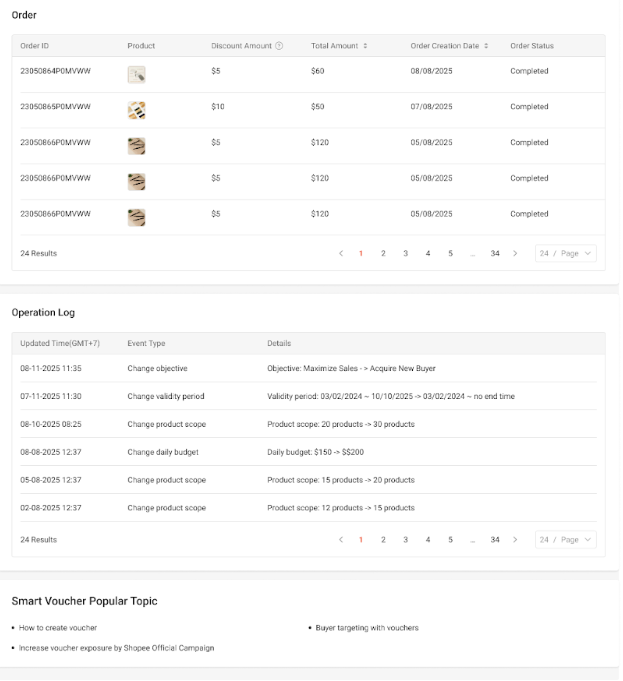The image size is (623, 681).
Task: Click the Order ID column header
Action: click(34, 46)
